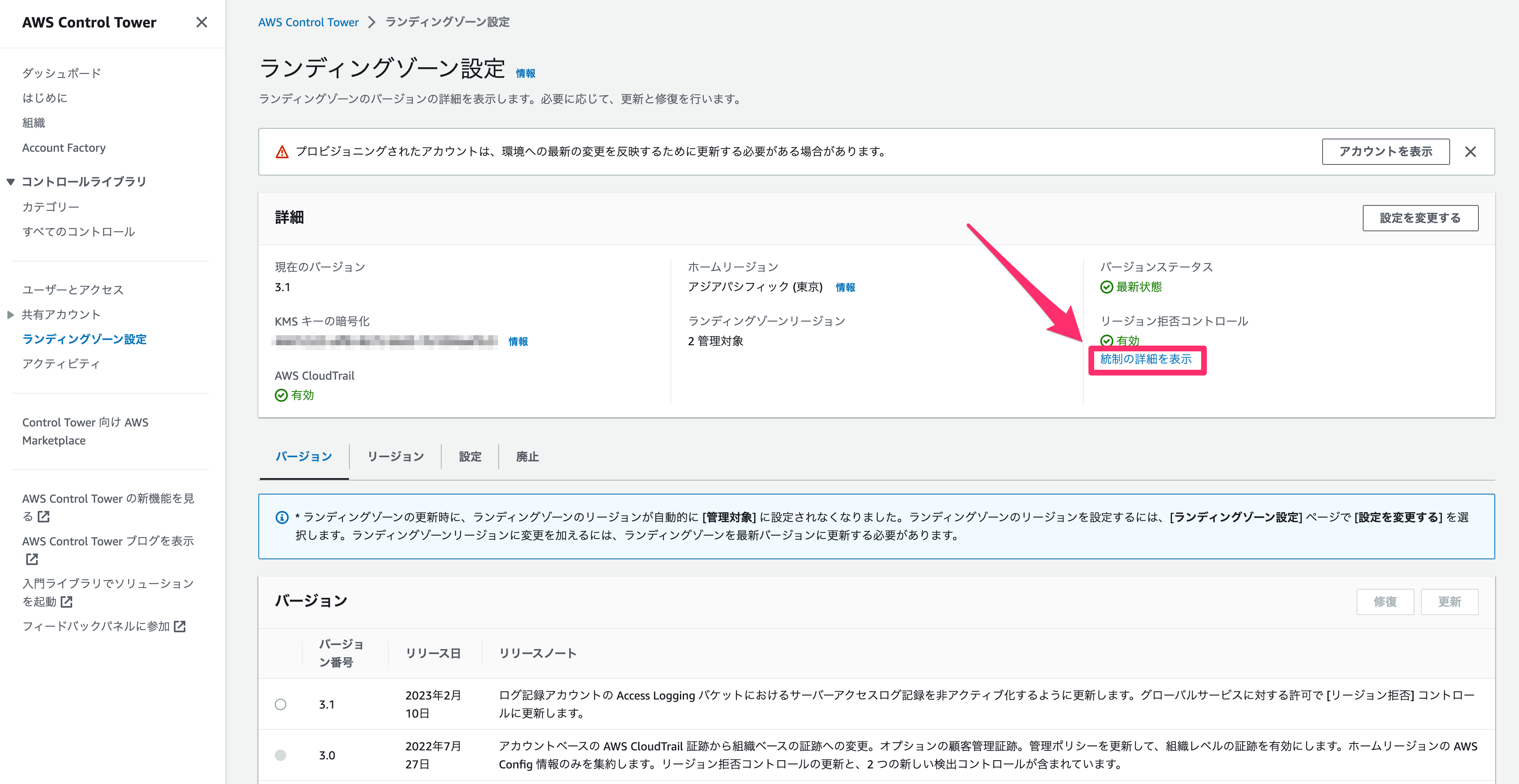Click the AWS Control Tower breadcrumb link
This screenshot has height=784, width=1519.
click(308, 23)
